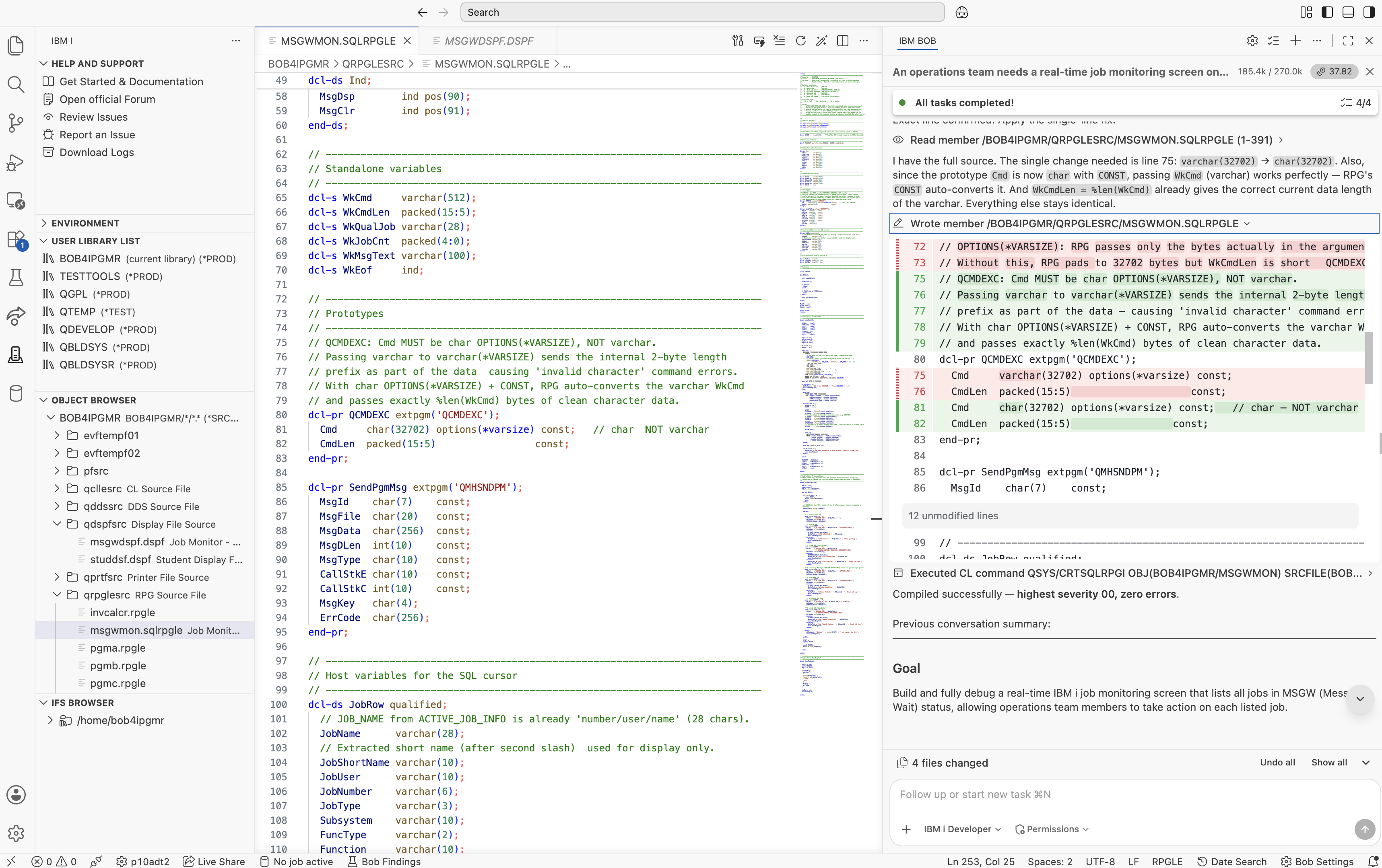1382x868 pixels.
Task: Open notifications bell in status bar
Action: 1373,861
